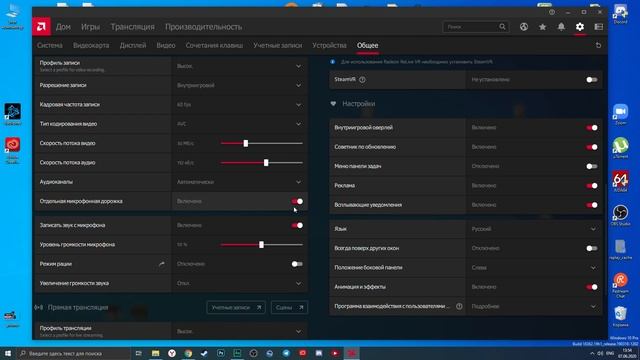Toggle the SteamVR switch
Viewport: 640px width, 360px height.
tap(592, 80)
